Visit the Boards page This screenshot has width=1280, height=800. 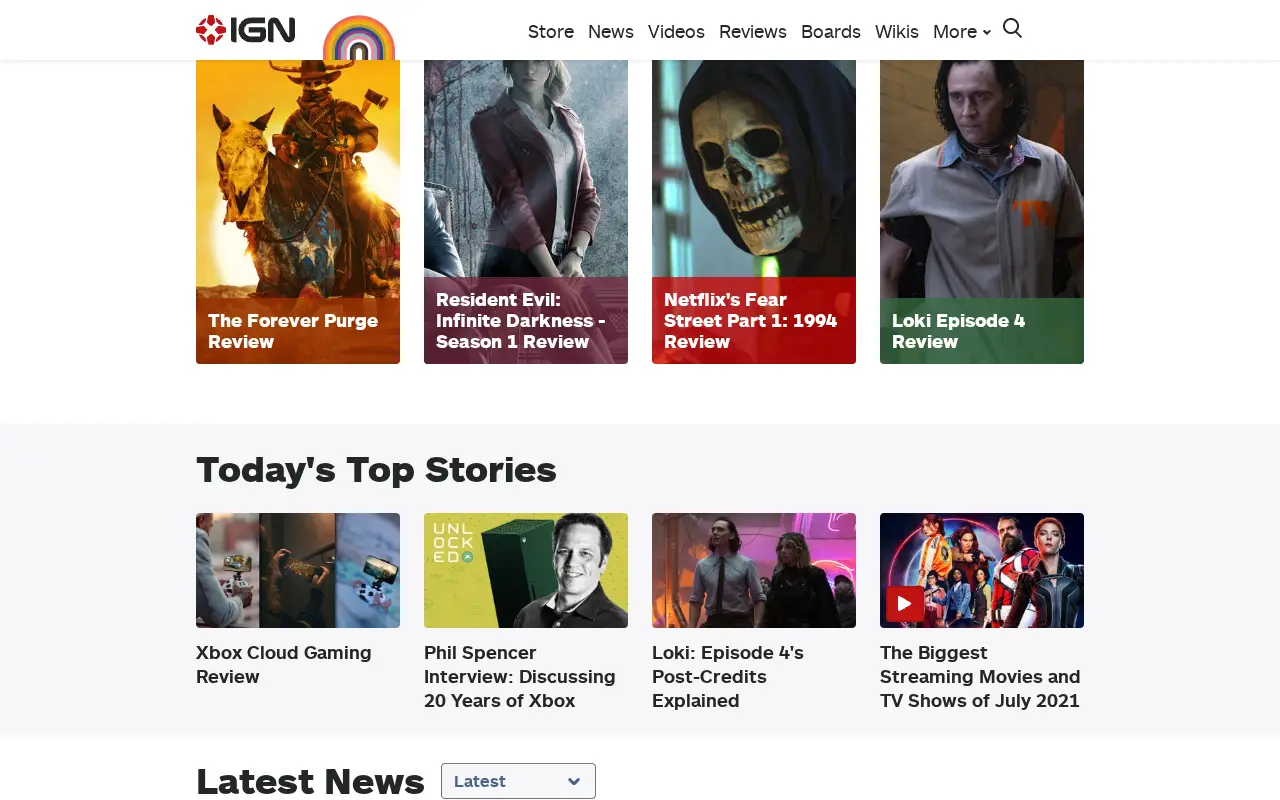click(831, 32)
